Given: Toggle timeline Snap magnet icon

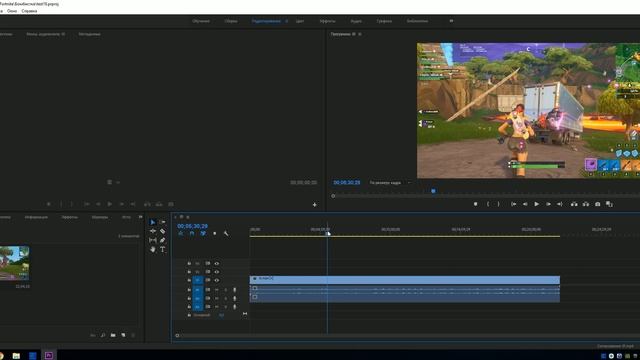Looking at the screenshot, I should 192,233.
